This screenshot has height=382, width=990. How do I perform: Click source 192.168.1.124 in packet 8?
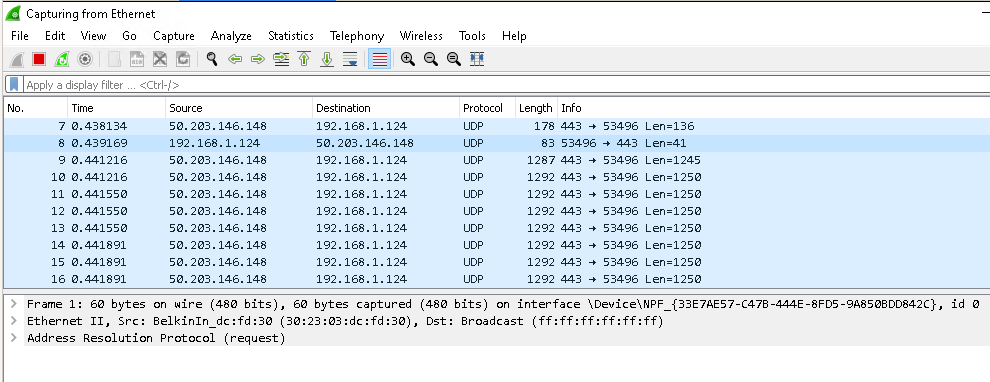215,143
